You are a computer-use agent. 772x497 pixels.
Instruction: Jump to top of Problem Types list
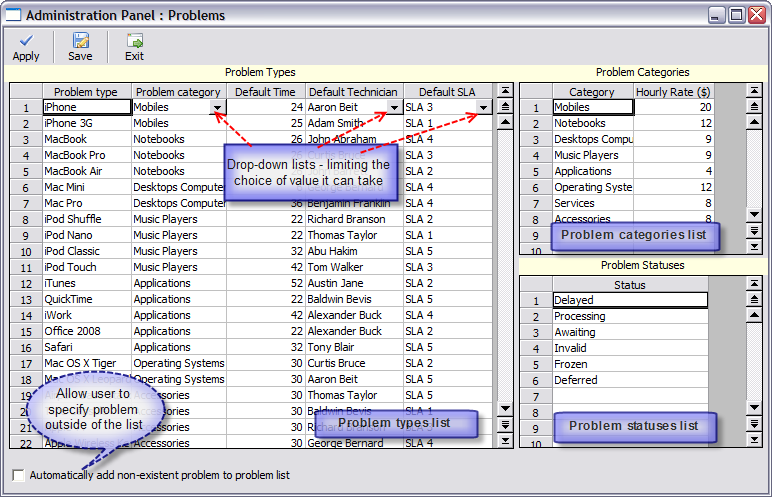[x=505, y=91]
